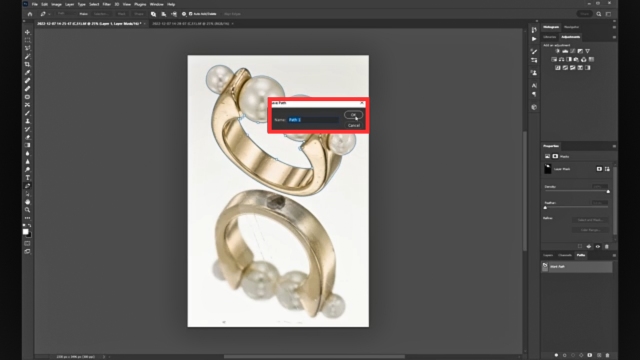Screen dimensions: 640x360
Task: Select the Spot Healing Brush tool
Action: click(27, 81)
